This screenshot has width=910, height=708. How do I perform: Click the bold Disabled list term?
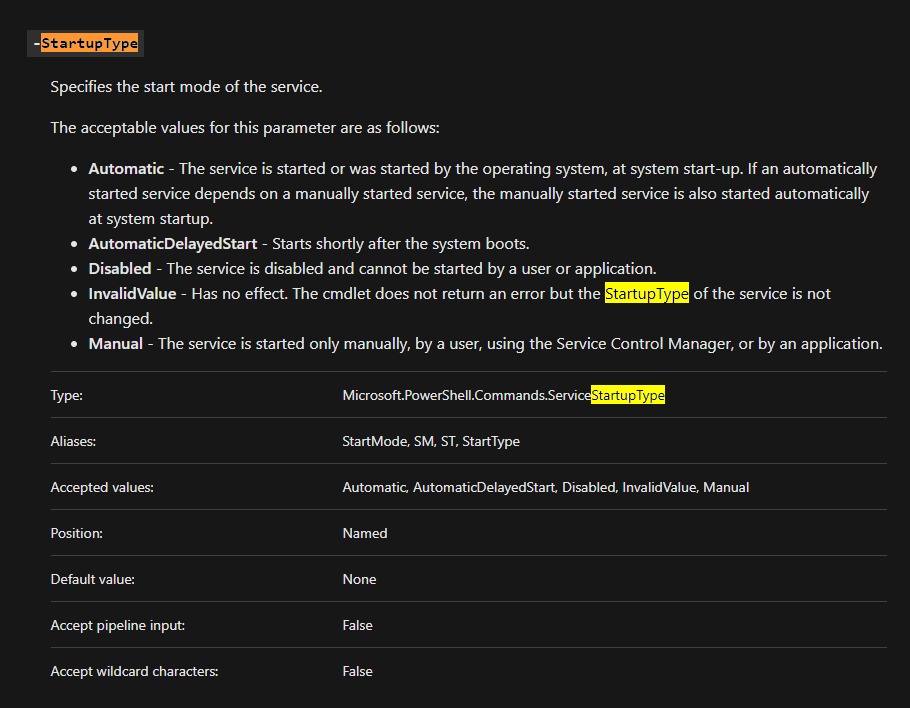119,269
